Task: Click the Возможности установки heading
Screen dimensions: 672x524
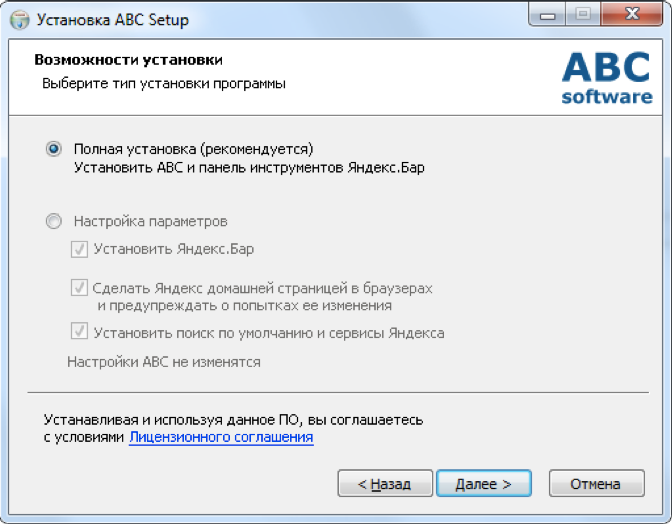Action: click(128, 61)
